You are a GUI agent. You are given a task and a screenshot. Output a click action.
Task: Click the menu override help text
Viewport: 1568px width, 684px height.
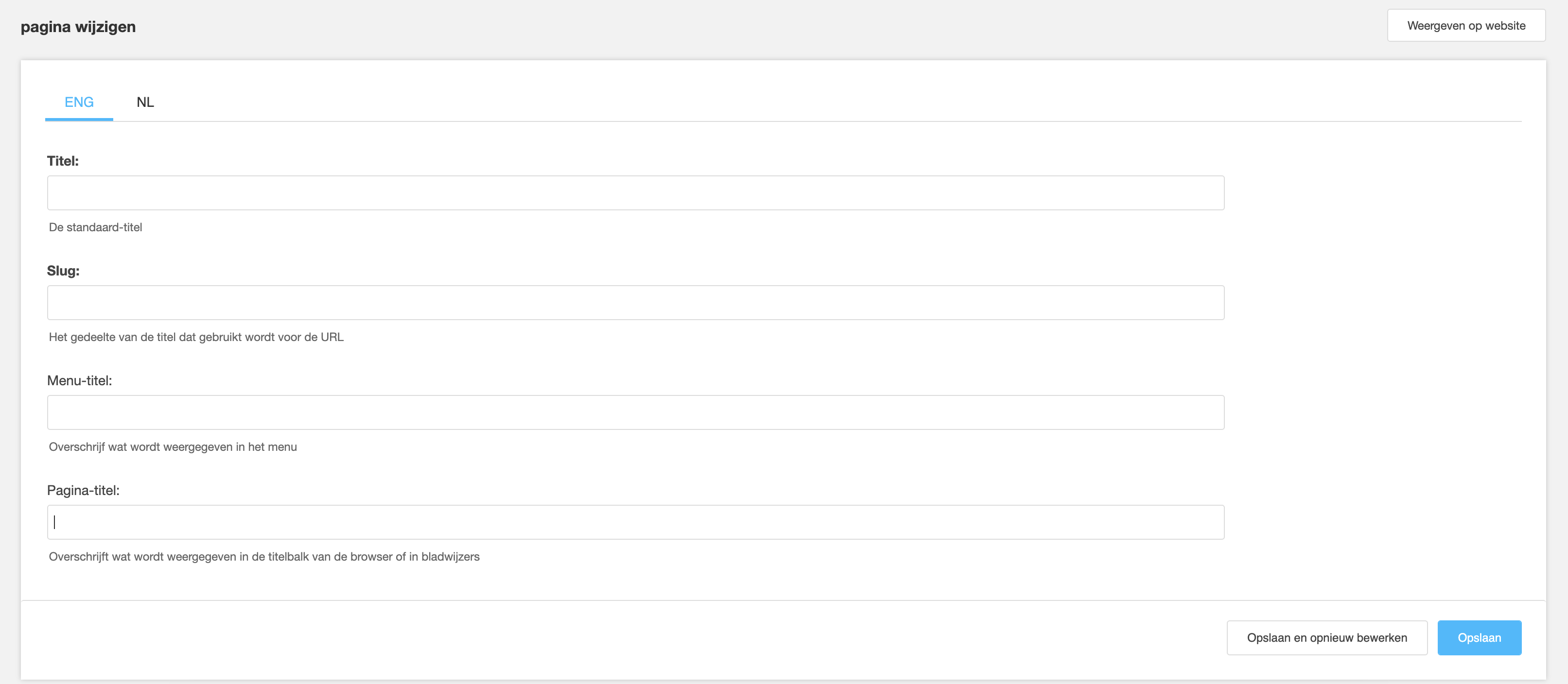point(173,447)
